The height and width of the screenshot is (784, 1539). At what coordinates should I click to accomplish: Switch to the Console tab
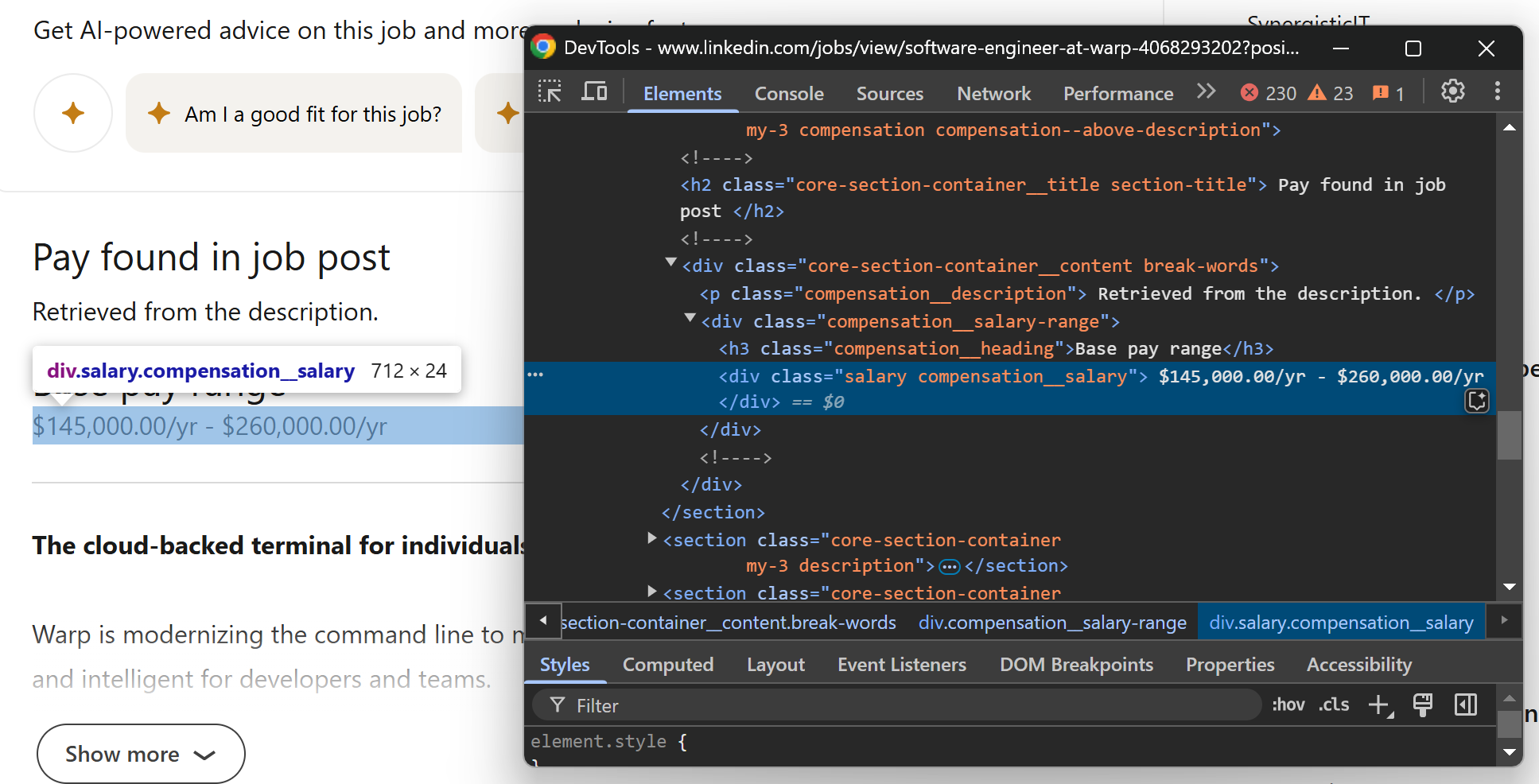[788, 93]
